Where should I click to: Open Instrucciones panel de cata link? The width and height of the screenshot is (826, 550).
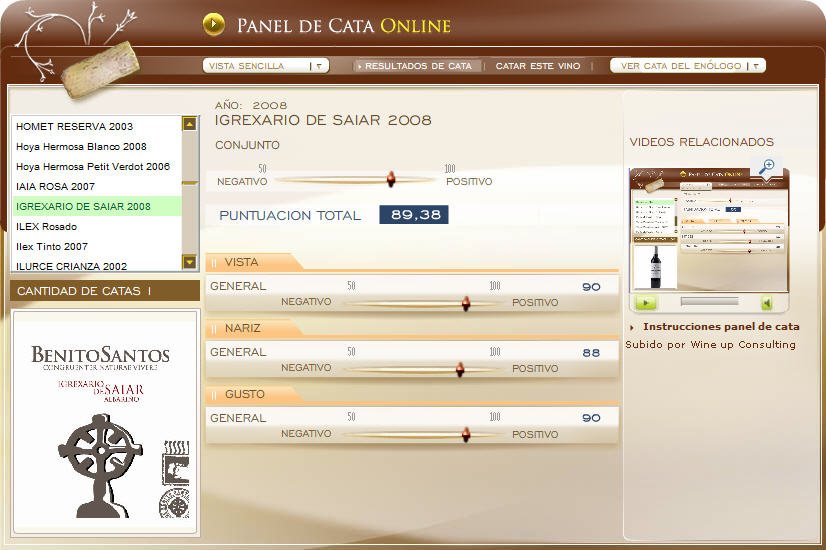[721, 327]
